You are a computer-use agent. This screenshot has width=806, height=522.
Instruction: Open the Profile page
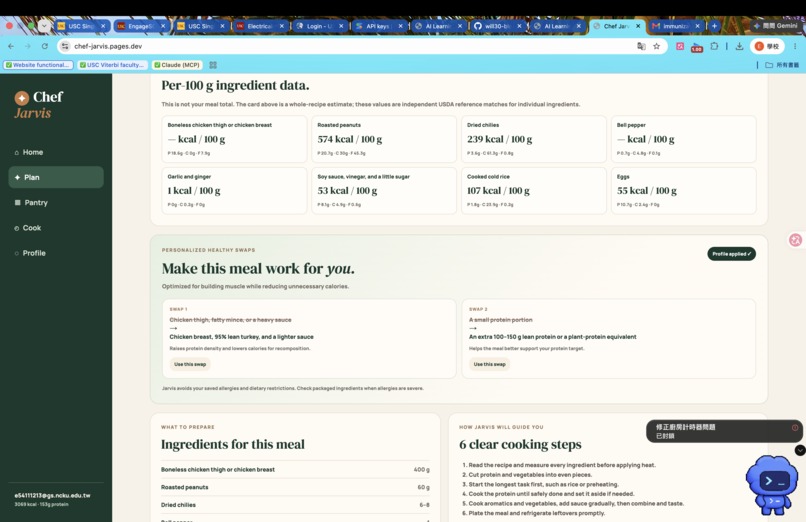pos(56,253)
